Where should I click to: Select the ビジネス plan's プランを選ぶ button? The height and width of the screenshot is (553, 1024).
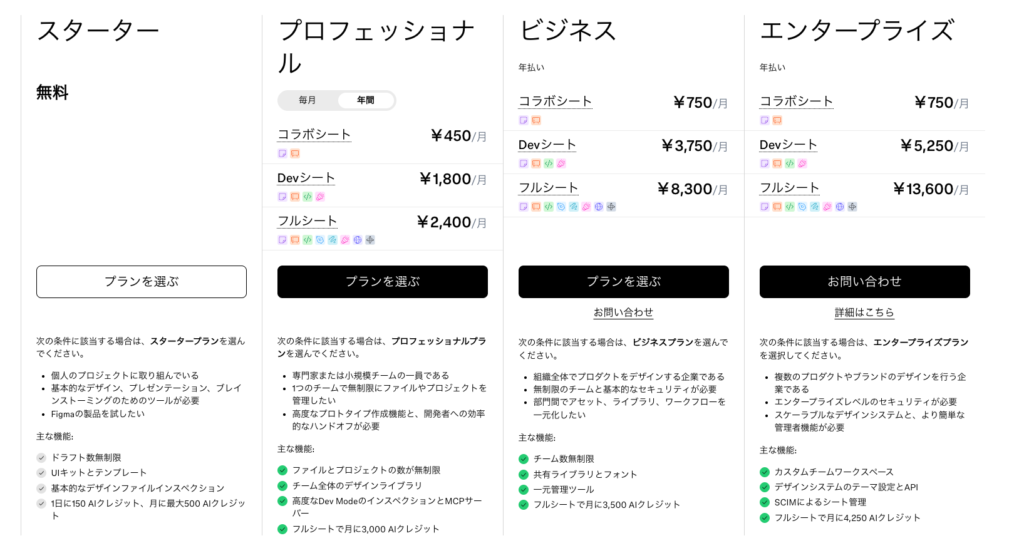623,282
